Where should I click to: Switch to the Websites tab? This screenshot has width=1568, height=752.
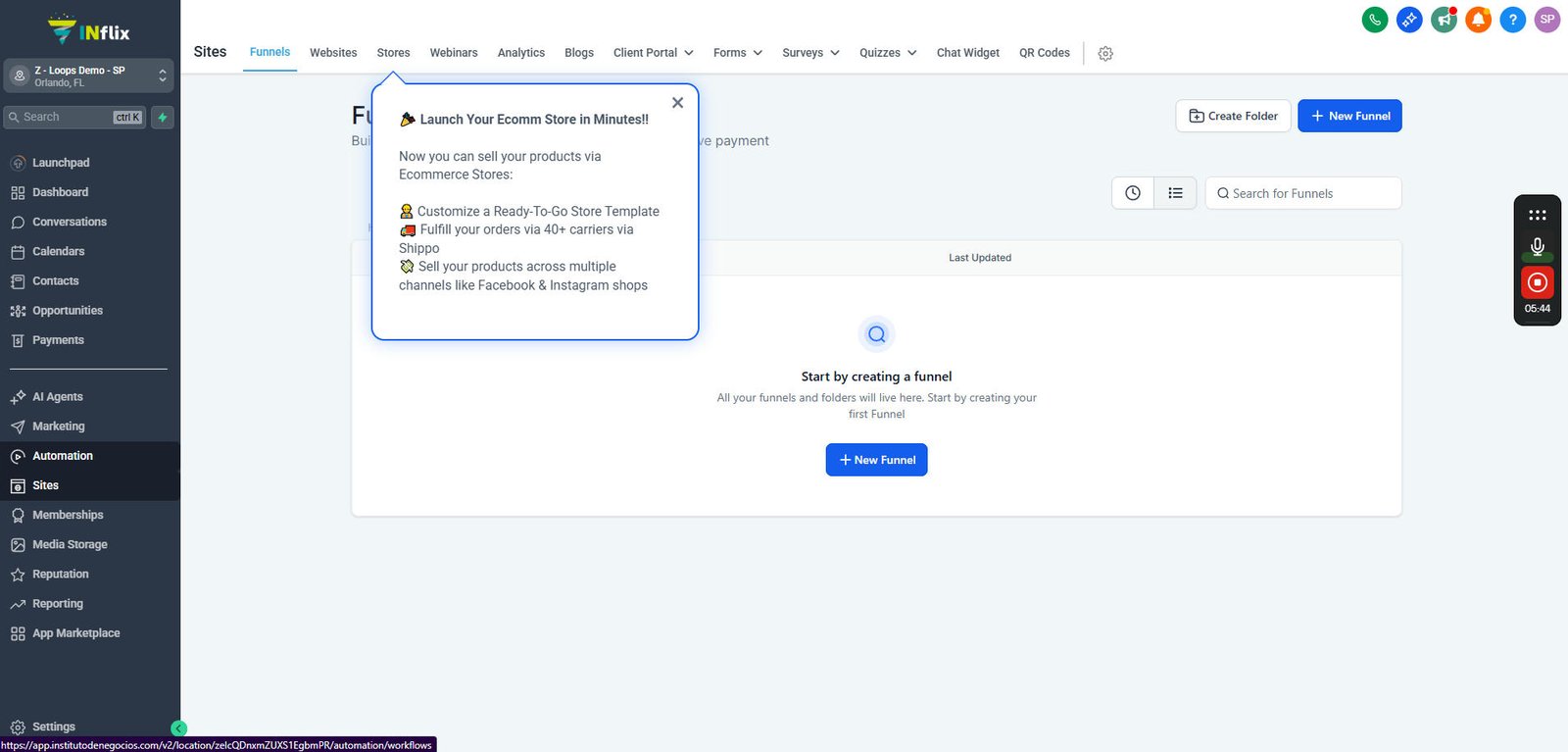tap(333, 53)
